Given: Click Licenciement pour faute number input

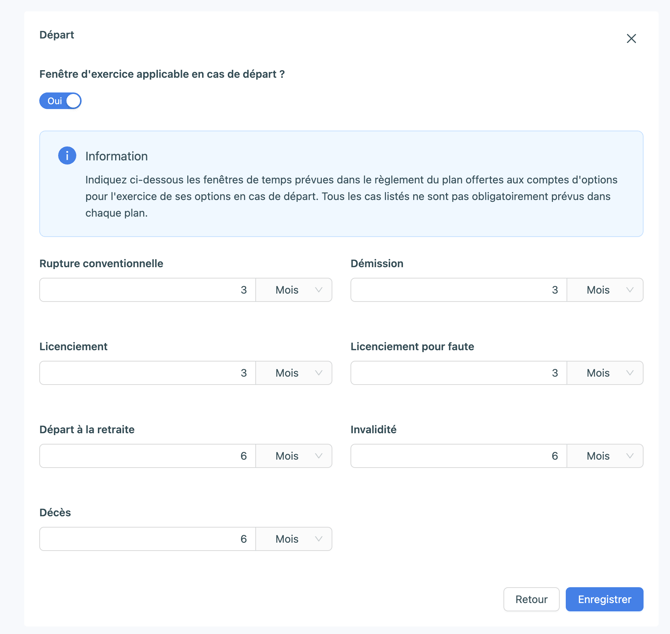Looking at the screenshot, I should (458, 373).
